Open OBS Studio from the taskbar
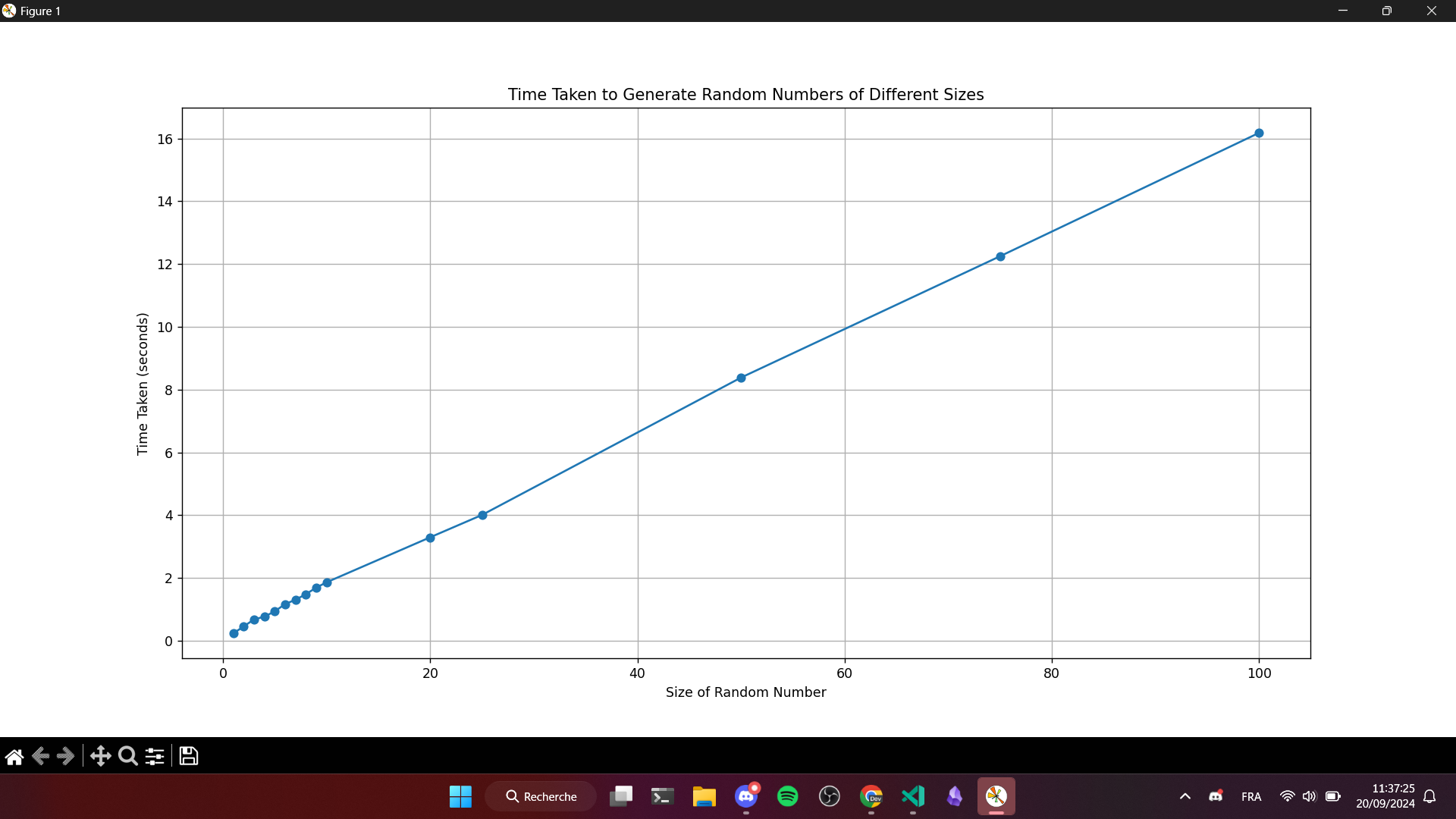1456x819 pixels. [830, 796]
